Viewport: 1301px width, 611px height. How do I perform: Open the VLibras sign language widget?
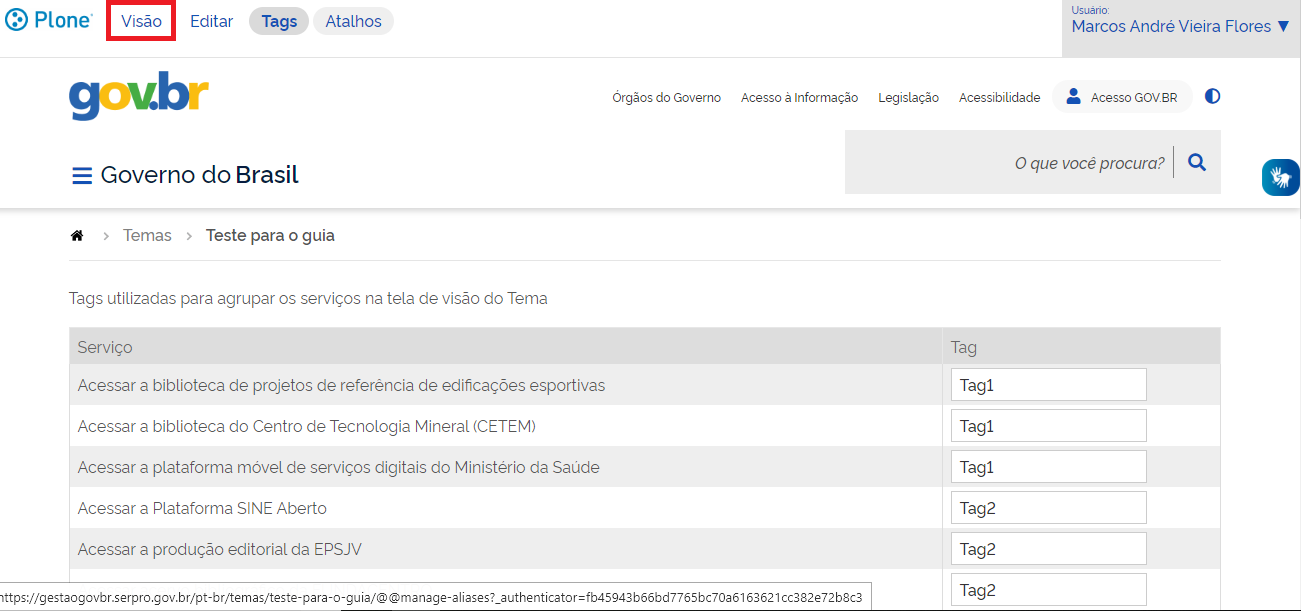click(1280, 178)
